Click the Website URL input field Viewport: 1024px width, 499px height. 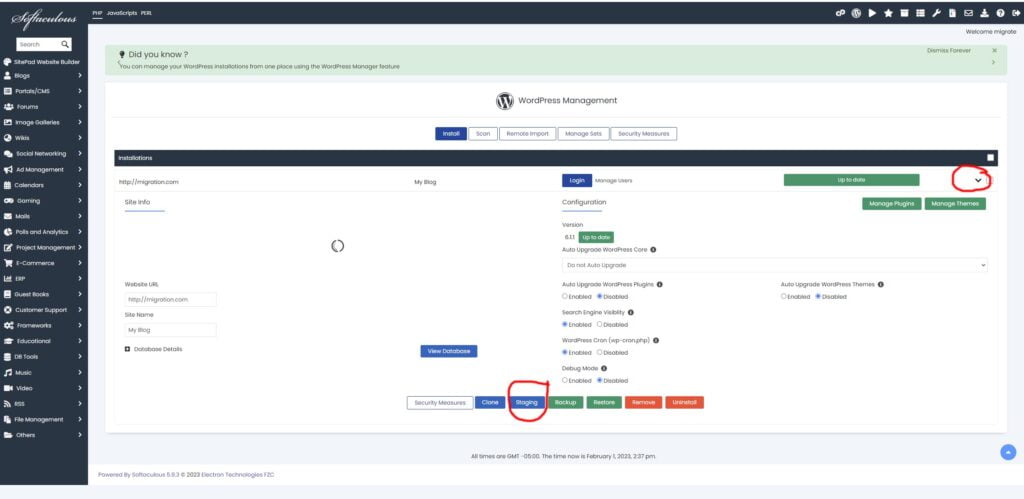pos(170,300)
